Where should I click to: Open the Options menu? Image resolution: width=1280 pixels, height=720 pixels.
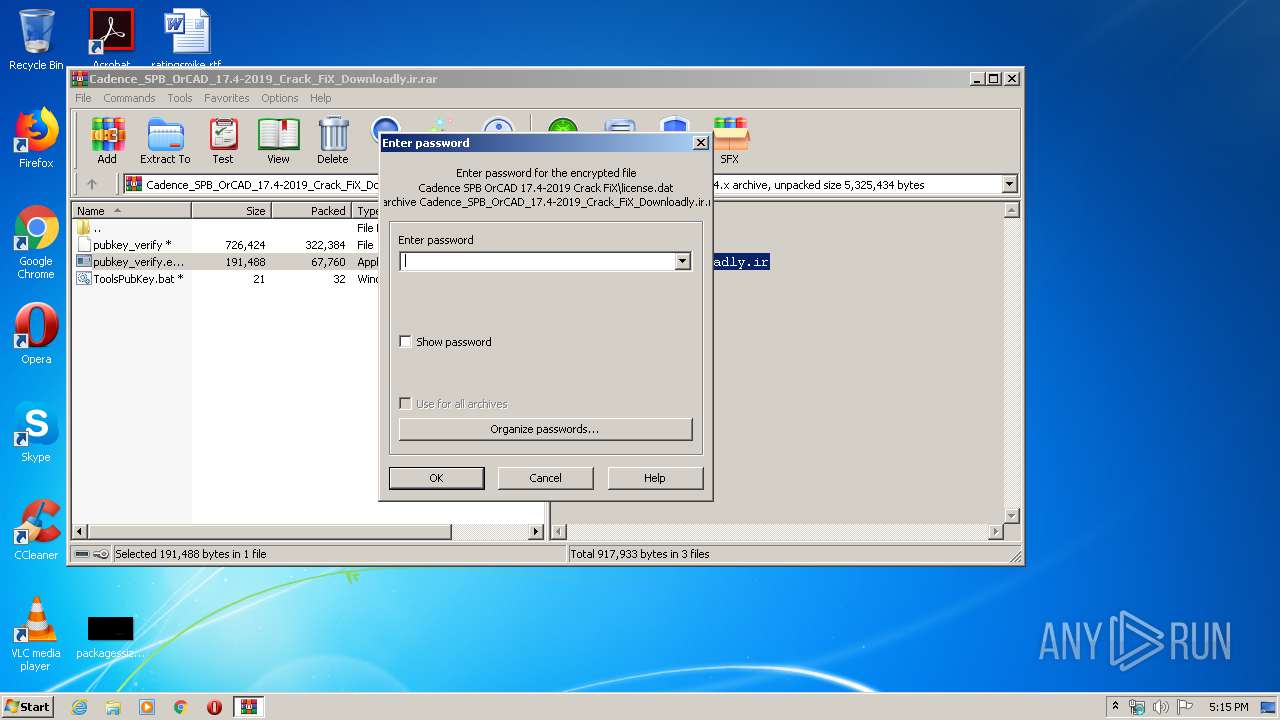tap(280, 98)
